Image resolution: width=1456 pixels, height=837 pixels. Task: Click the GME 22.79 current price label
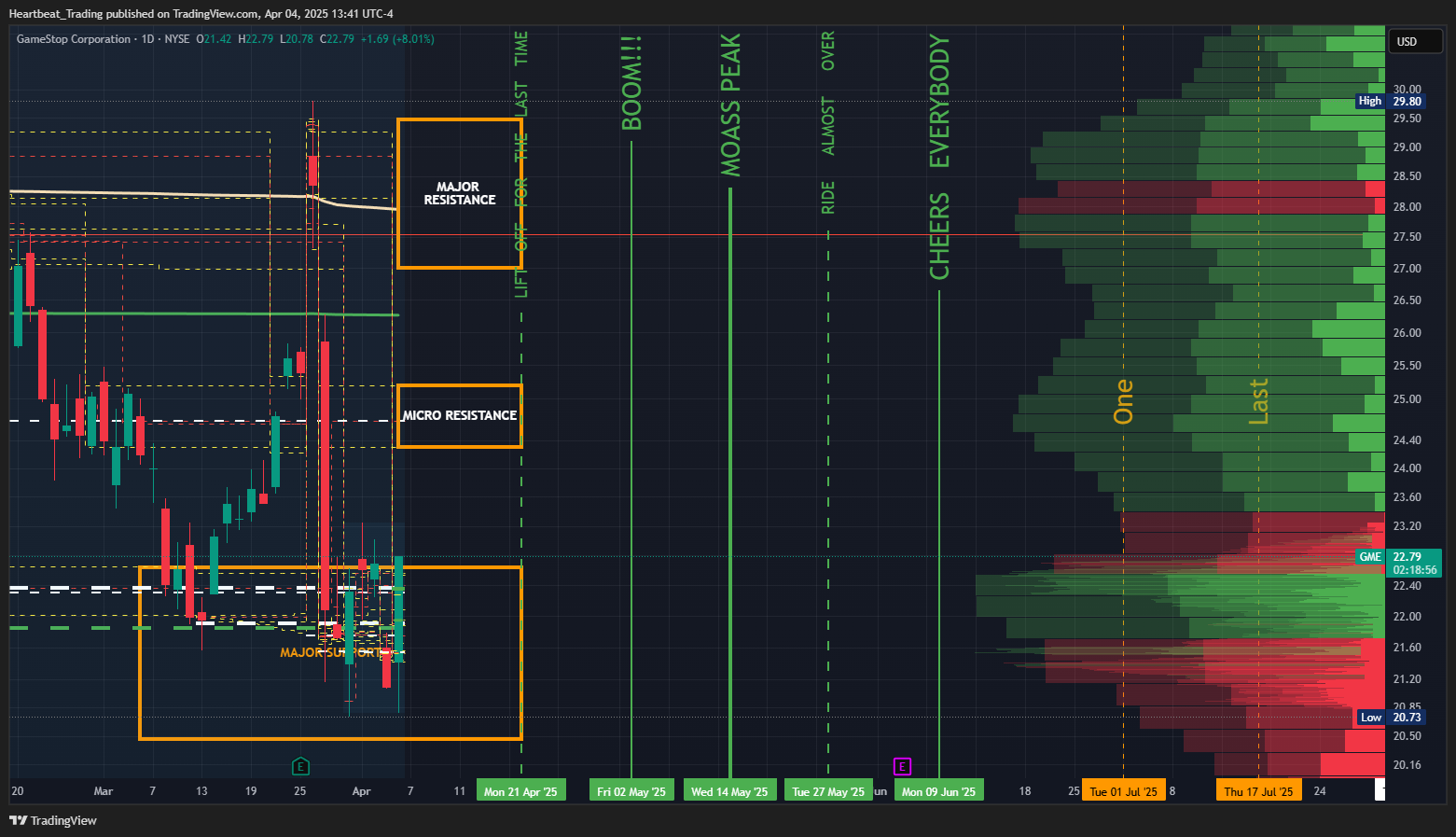pyautogui.click(x=1398, y=556)
